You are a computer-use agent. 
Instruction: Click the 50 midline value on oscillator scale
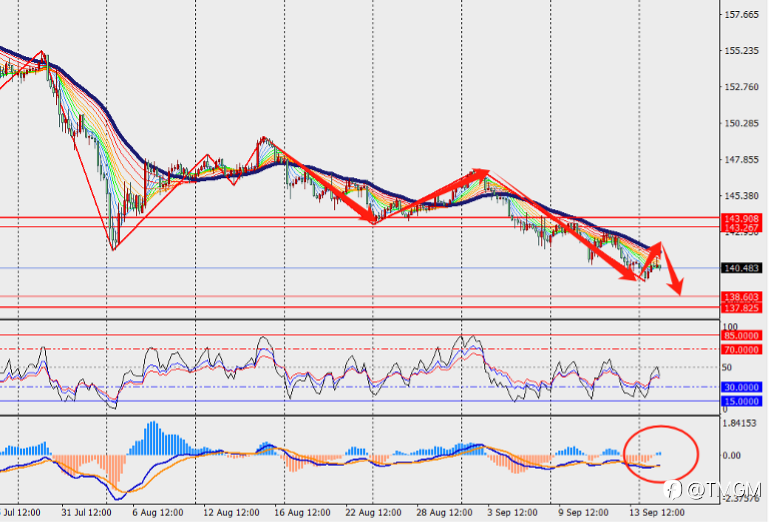pos(727,367)
